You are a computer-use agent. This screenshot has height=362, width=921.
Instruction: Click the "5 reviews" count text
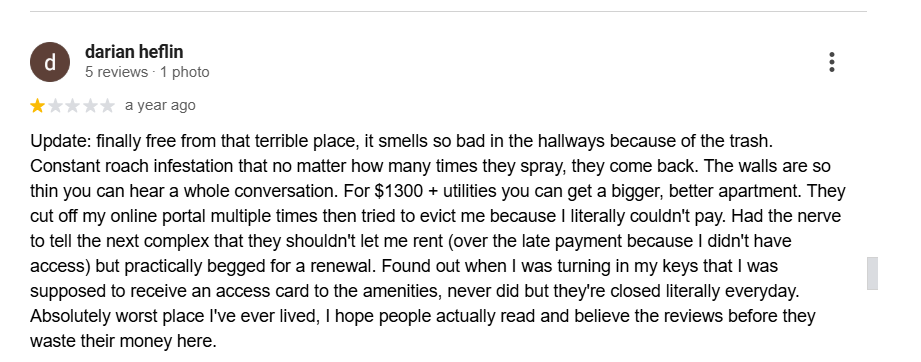(x=116, y=72)
